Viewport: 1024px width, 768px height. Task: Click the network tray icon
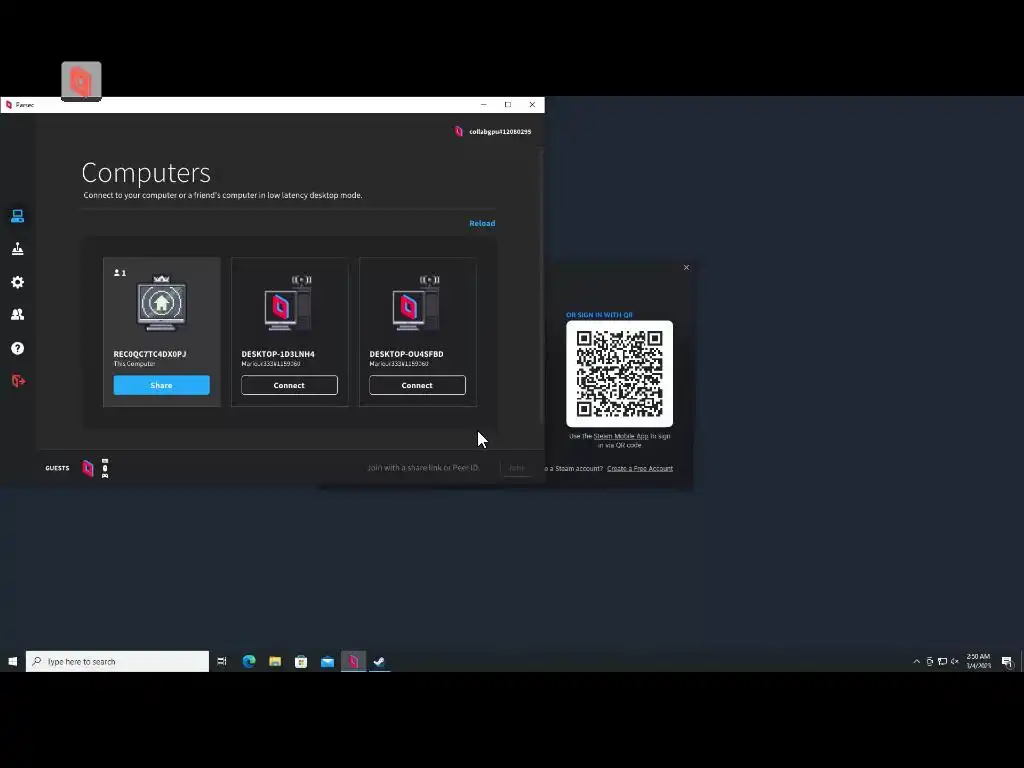click(x=942, y=662)
